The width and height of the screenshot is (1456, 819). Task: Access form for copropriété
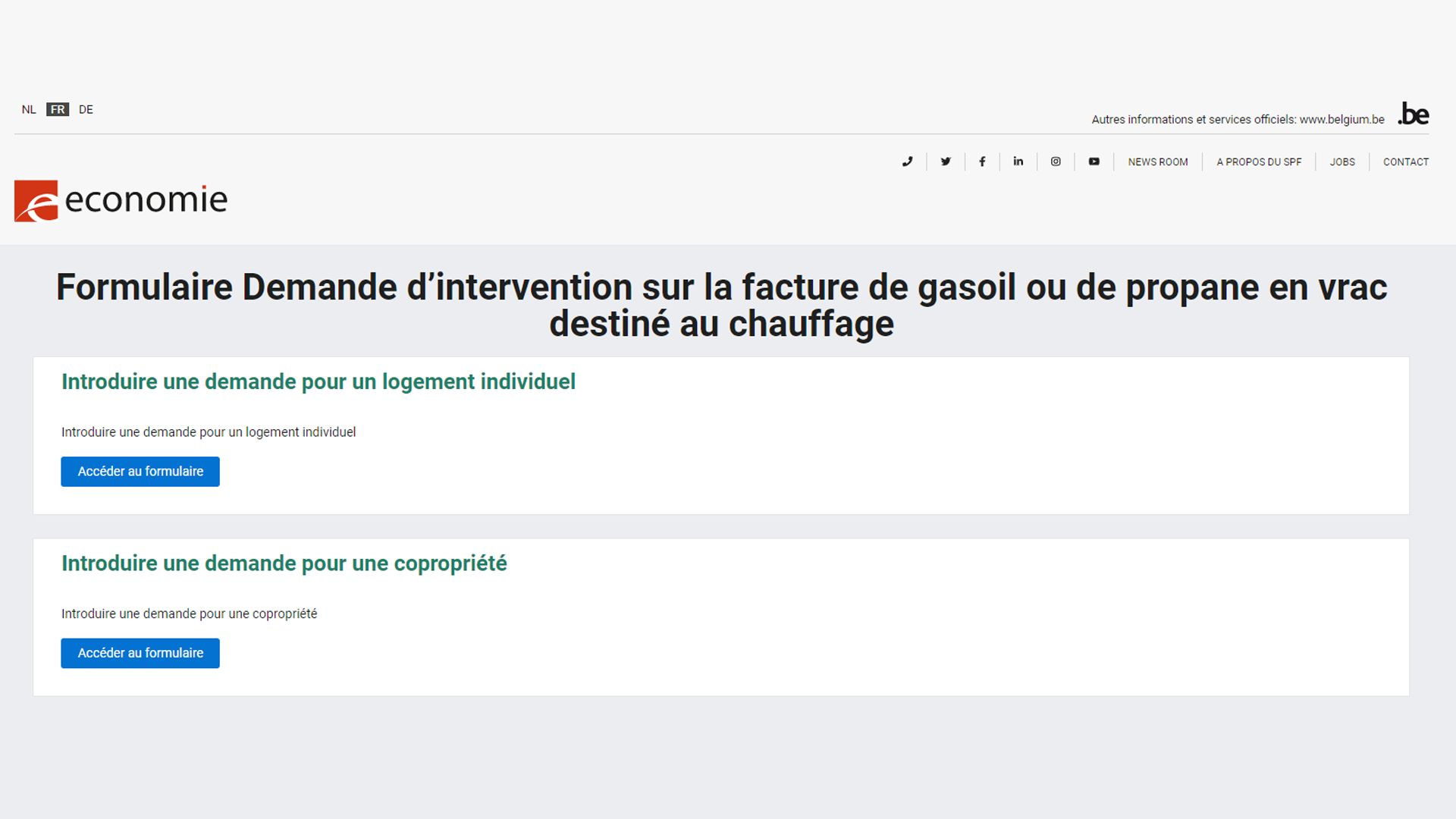(140, 653)
